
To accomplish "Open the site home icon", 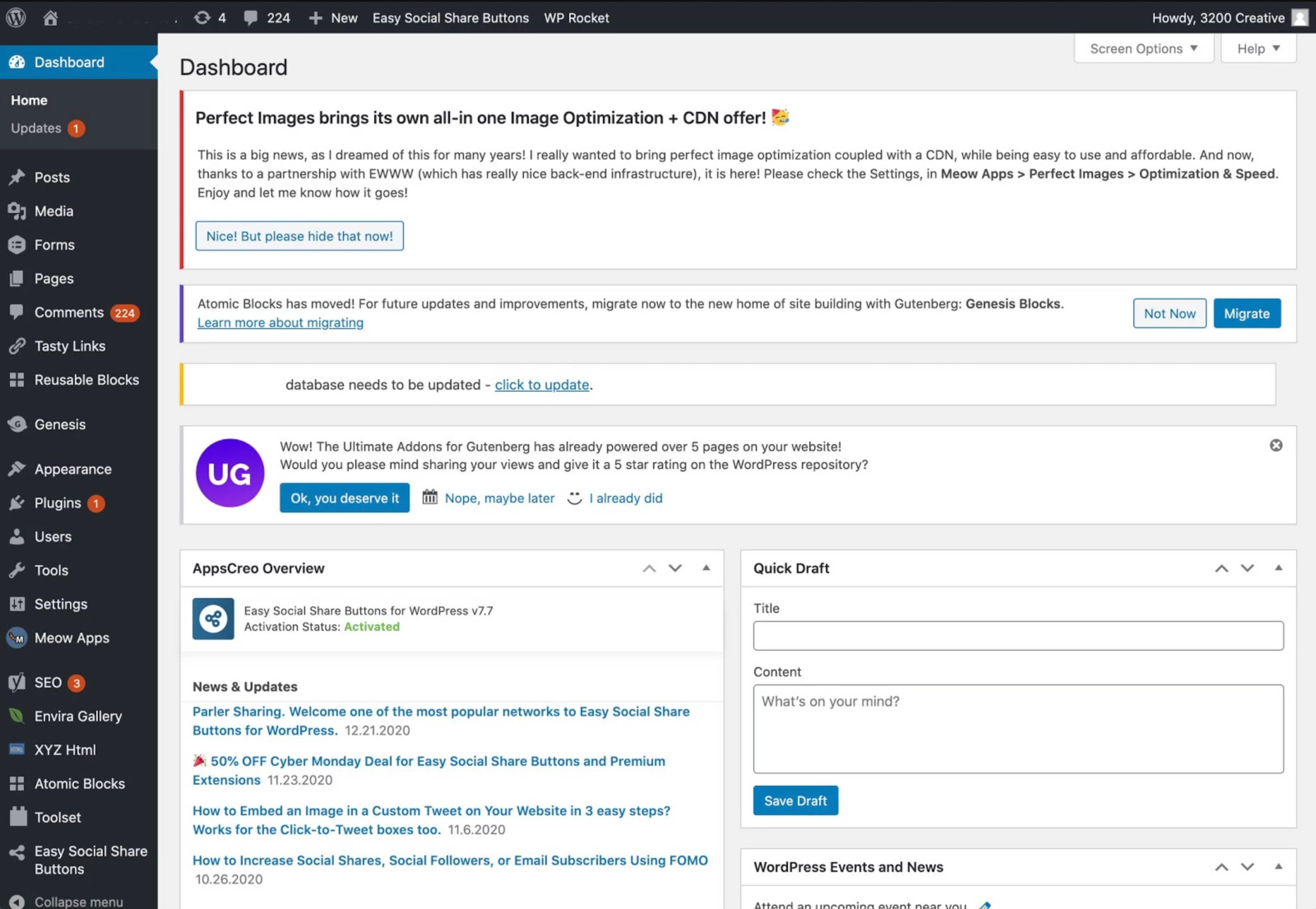I will (51, 18).
